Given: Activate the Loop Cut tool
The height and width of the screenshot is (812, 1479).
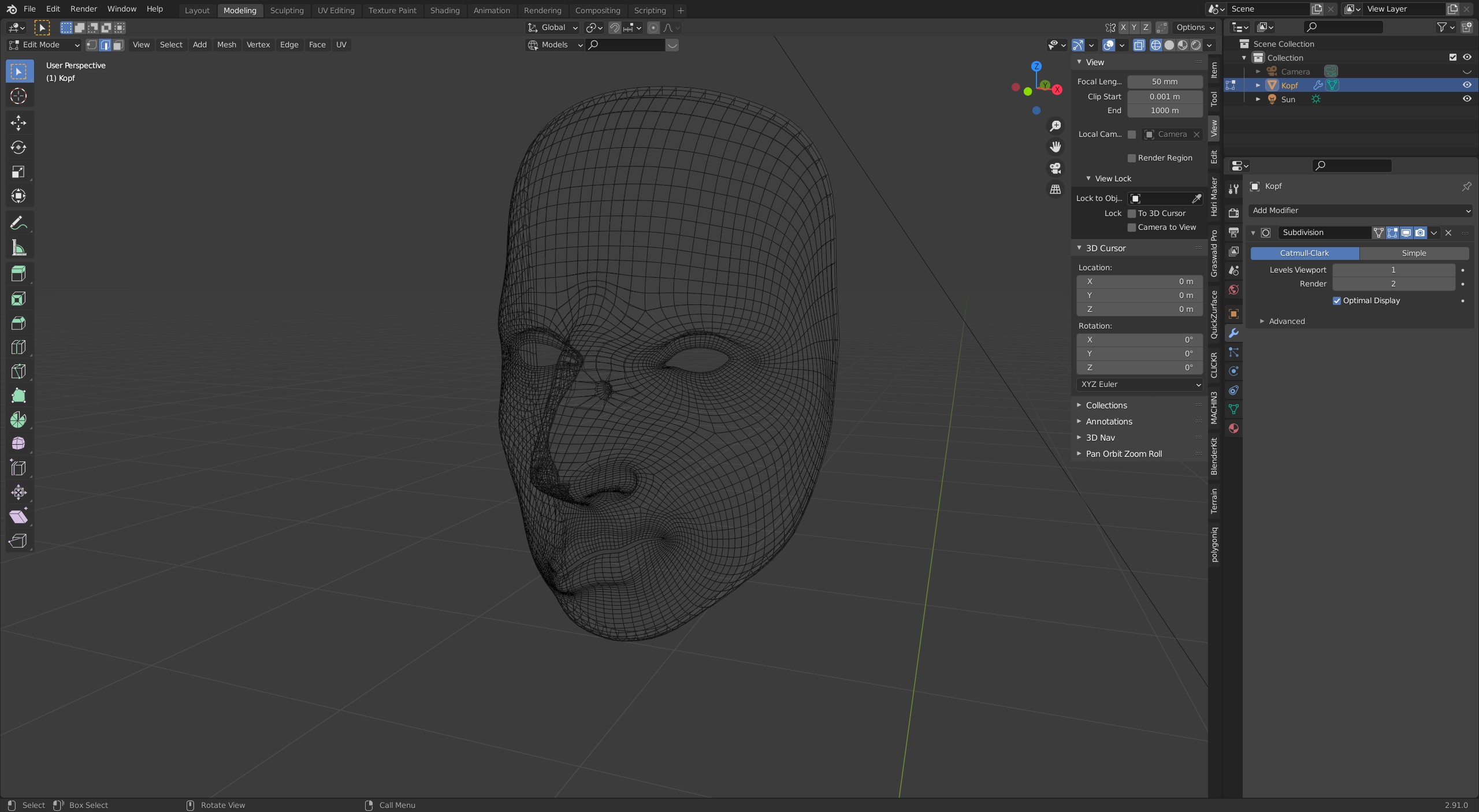Looking at the screenshot, I should coord(18,347).
